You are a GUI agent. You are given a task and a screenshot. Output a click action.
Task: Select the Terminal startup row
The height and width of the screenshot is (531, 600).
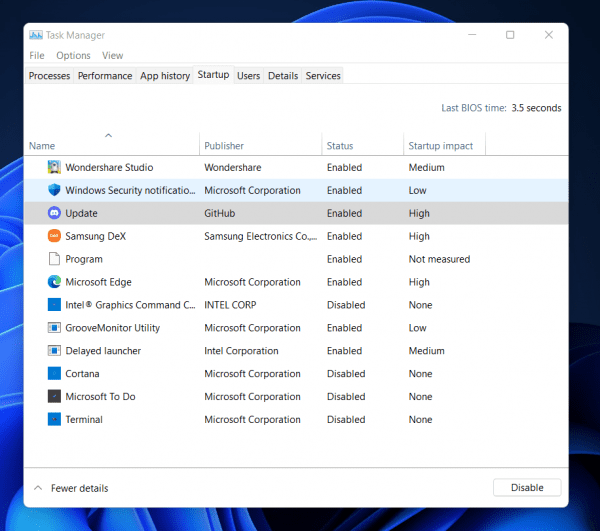point(84,420)
